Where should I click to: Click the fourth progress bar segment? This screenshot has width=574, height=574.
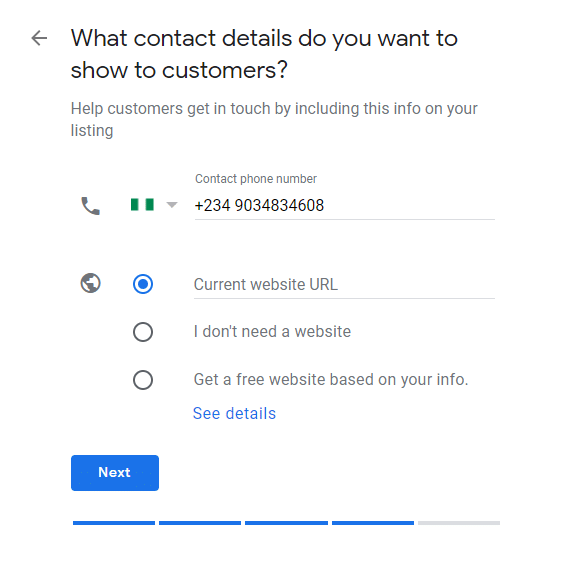coord(373,523)
